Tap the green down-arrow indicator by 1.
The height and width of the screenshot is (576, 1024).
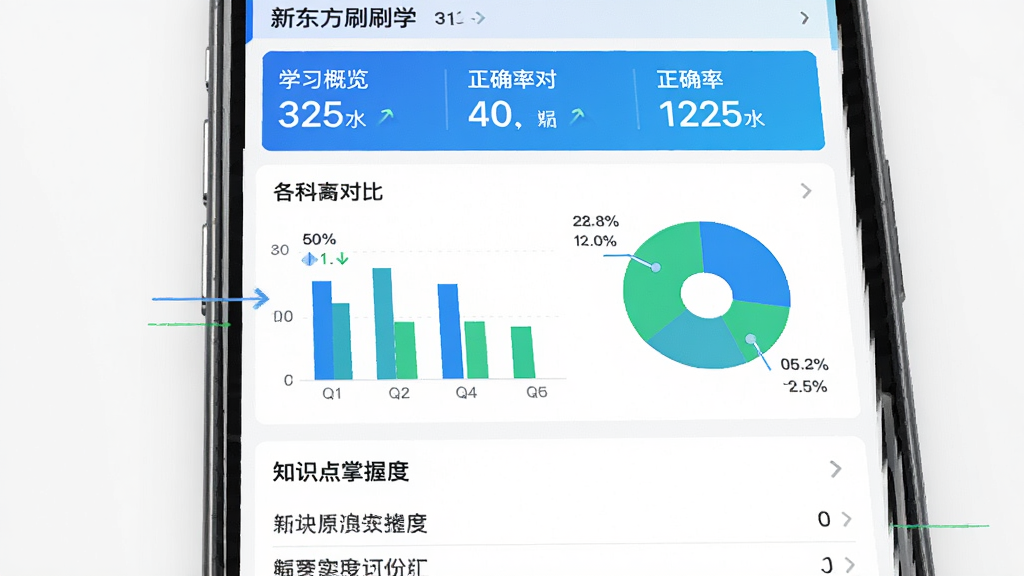342,259
